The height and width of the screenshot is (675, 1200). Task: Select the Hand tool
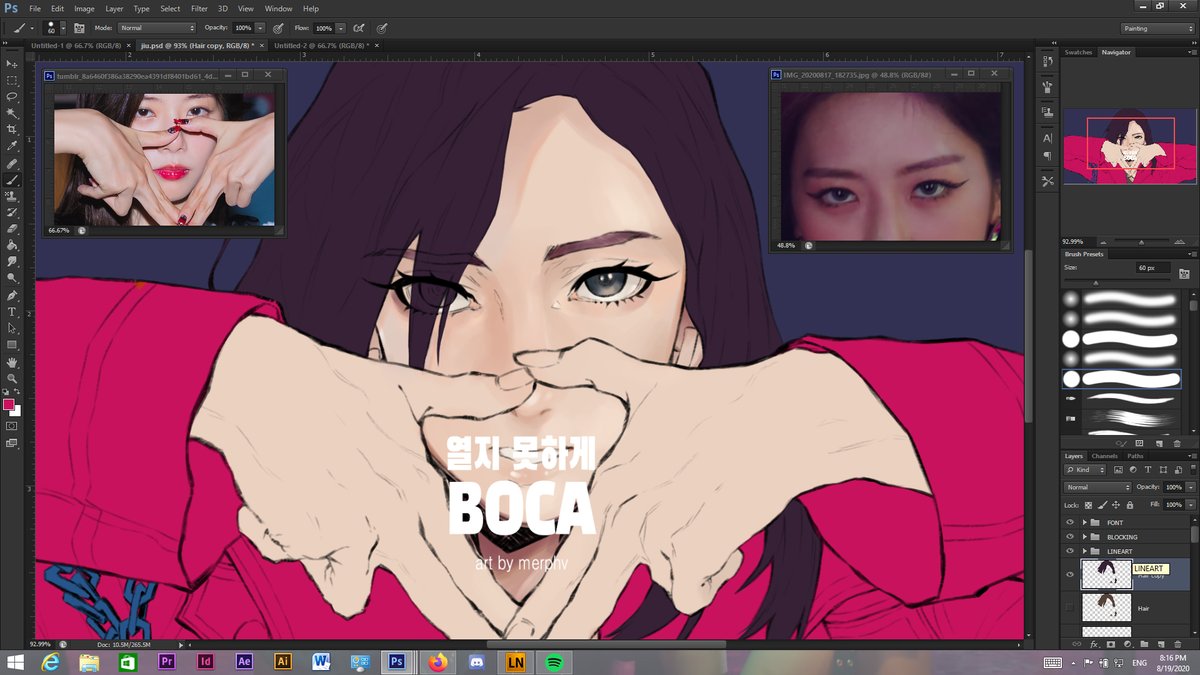click(x=12, y=362)
